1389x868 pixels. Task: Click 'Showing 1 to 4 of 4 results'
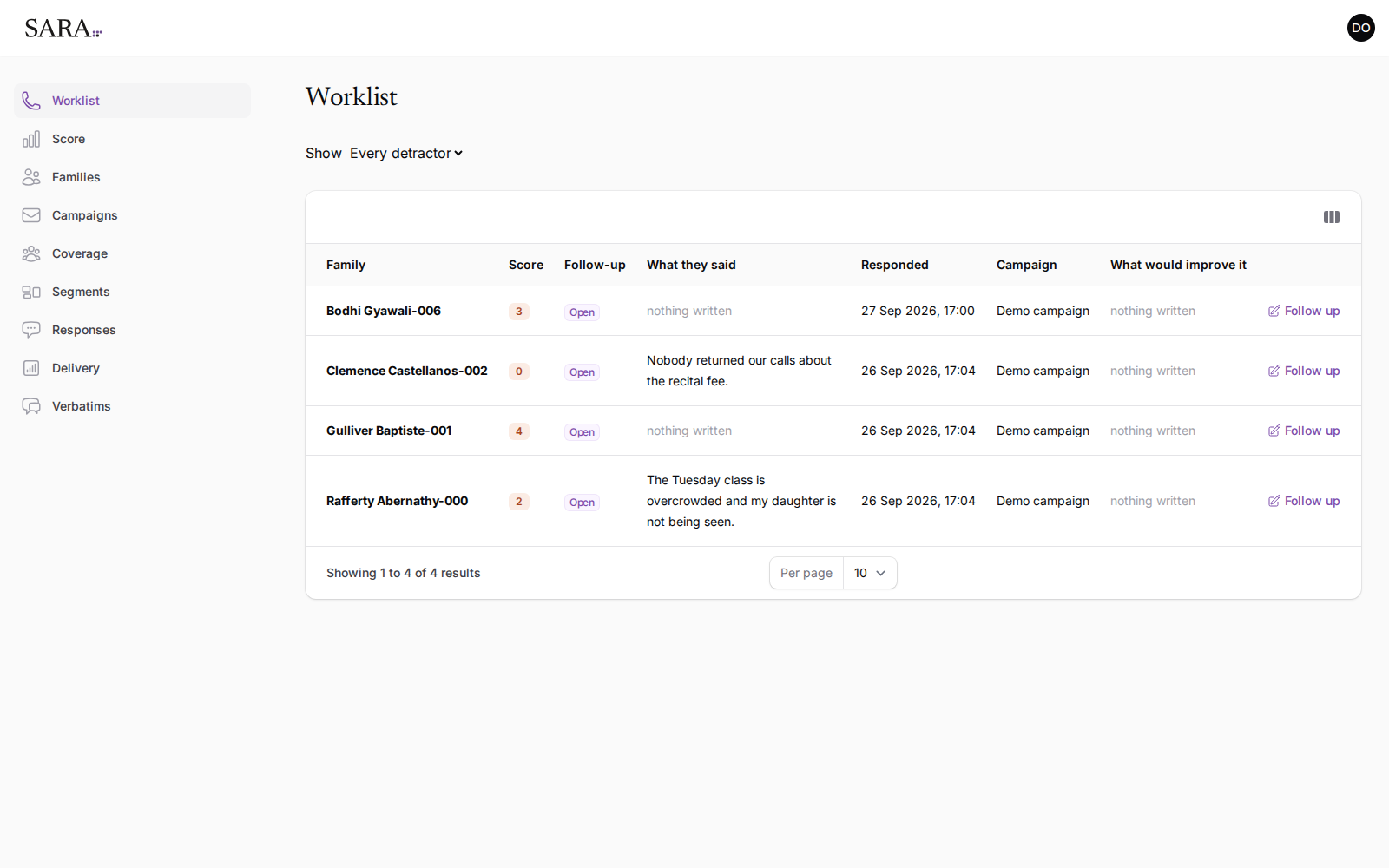click(403, 573)
